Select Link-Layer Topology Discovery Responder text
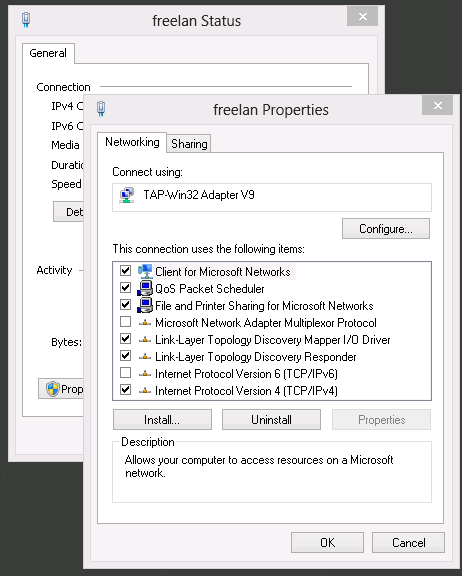This screenshot has height=576, width=462. 256,357
